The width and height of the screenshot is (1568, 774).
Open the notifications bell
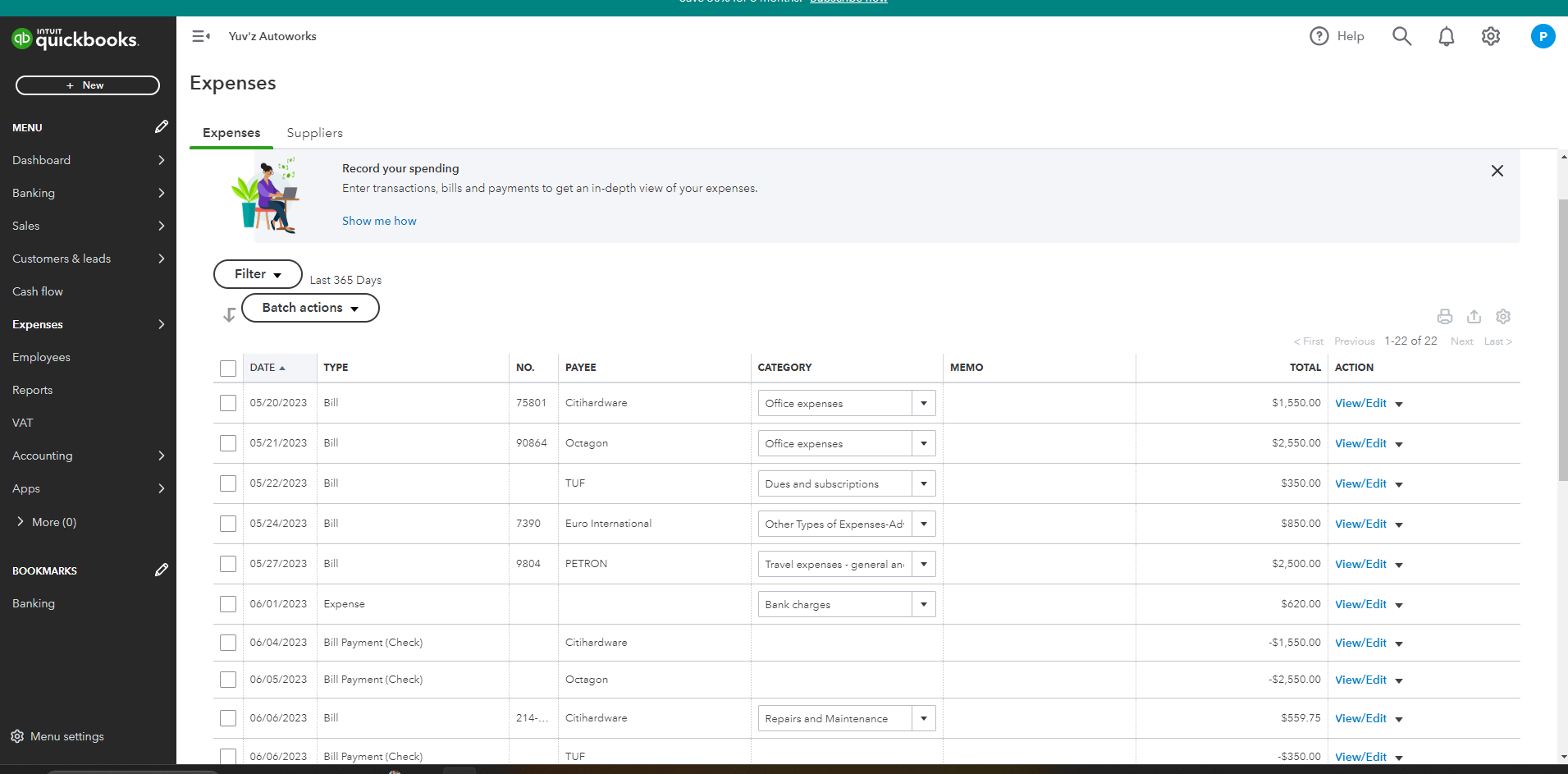pos(1447,36)
